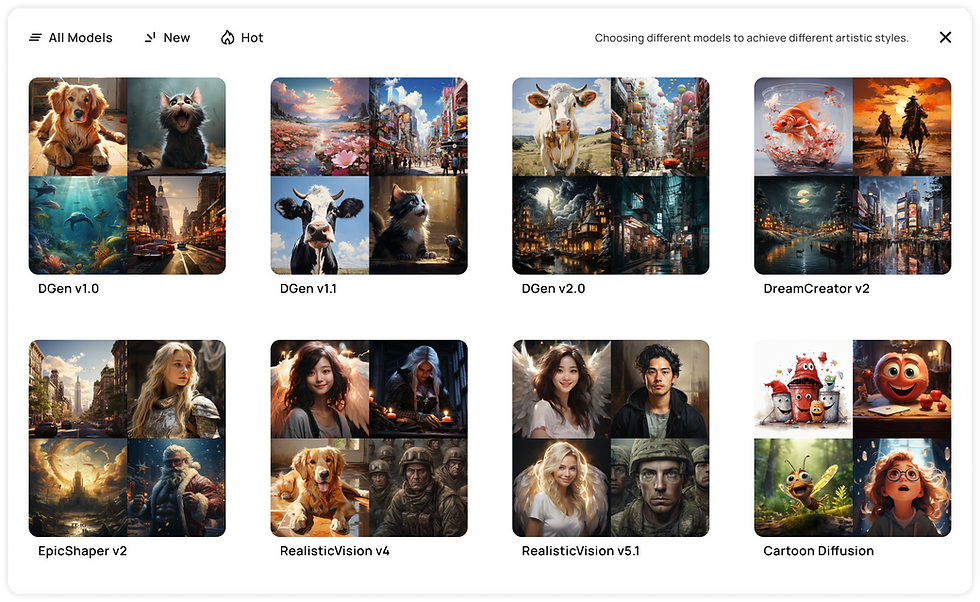Select the DGen v1.1 model thumbnail
The width and height of the screenshot is (980, 602).
click(369, 176)
